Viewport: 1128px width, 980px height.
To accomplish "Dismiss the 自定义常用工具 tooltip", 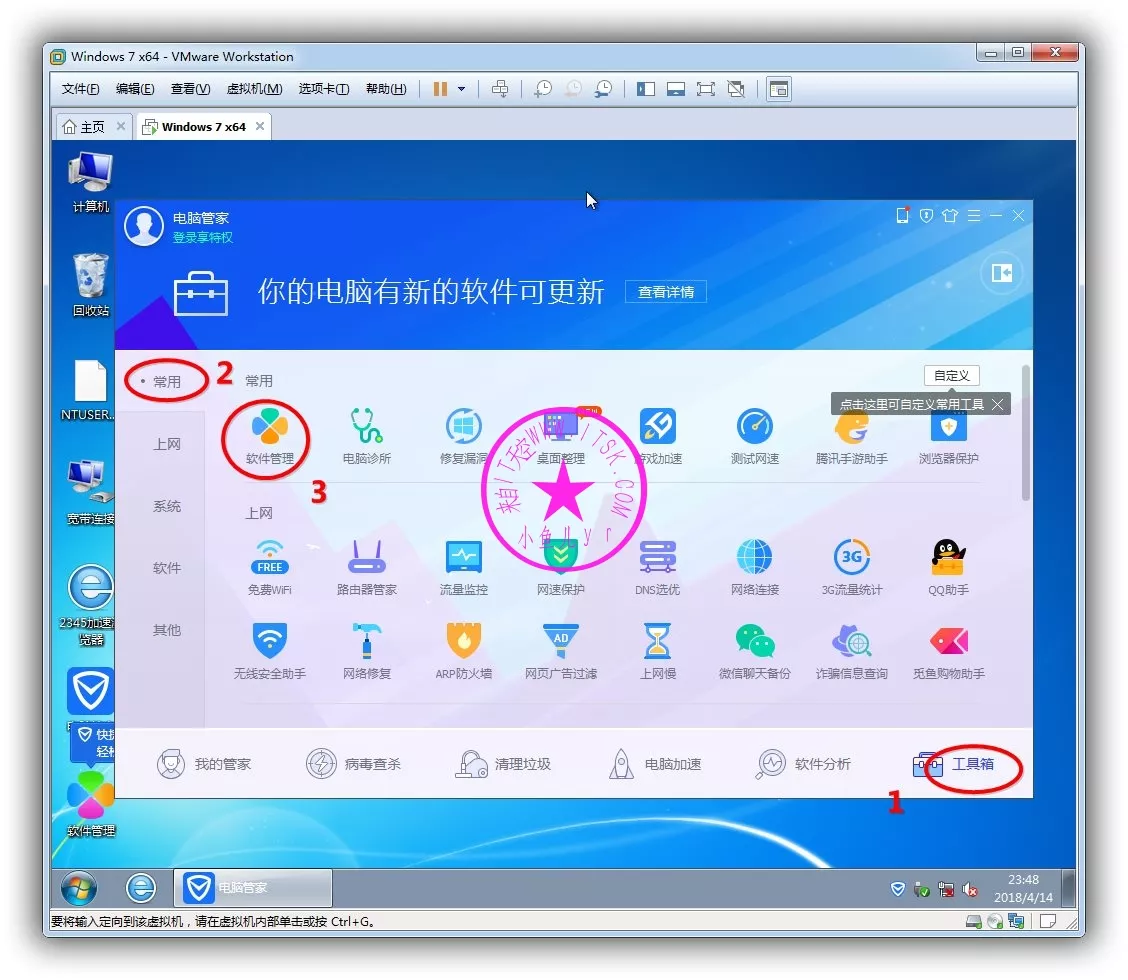I will pos(997,404).
